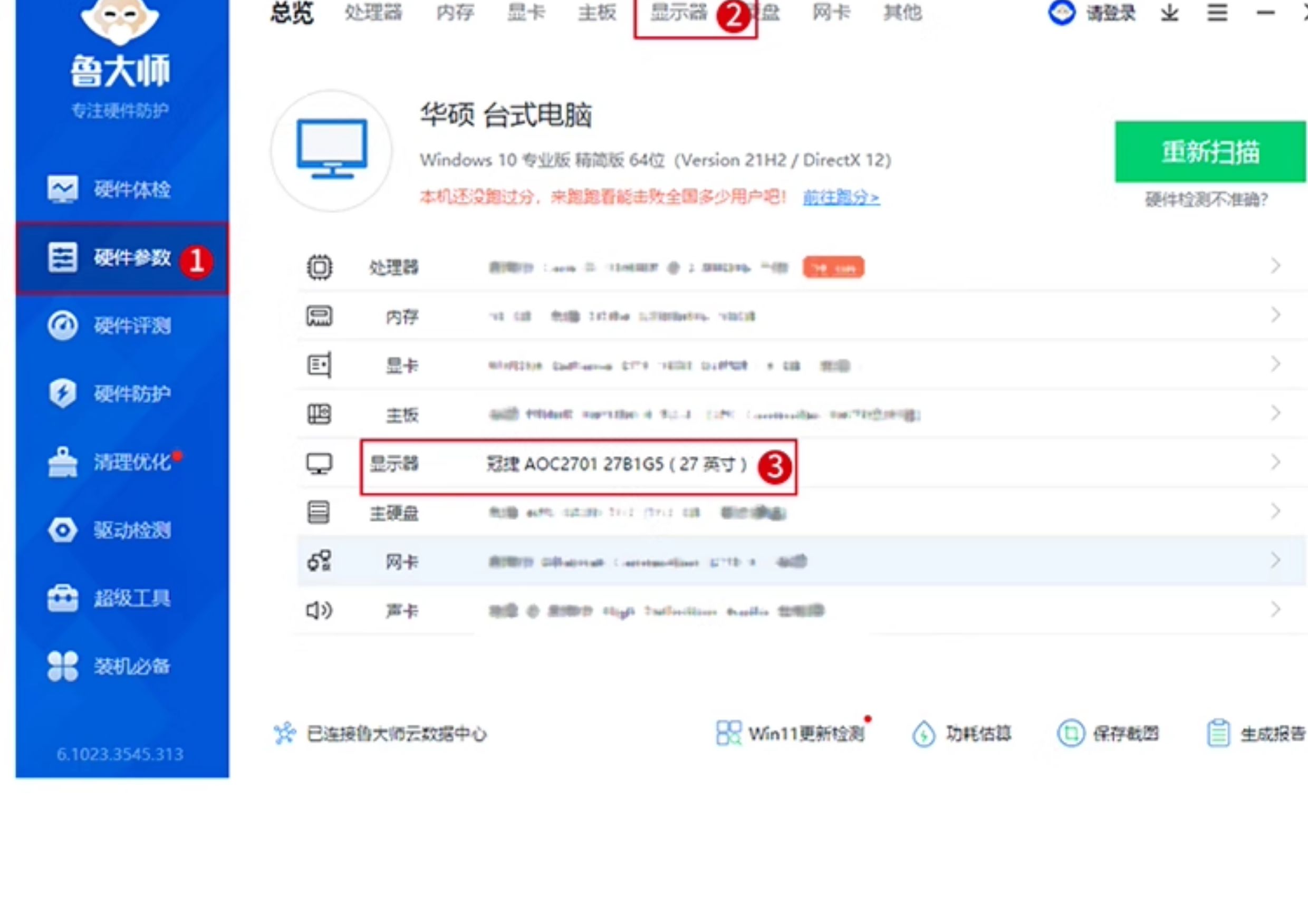Click the 前往跑分 link
The height and width of the screenshot is (924, 1308).
[x=841, y=198]
